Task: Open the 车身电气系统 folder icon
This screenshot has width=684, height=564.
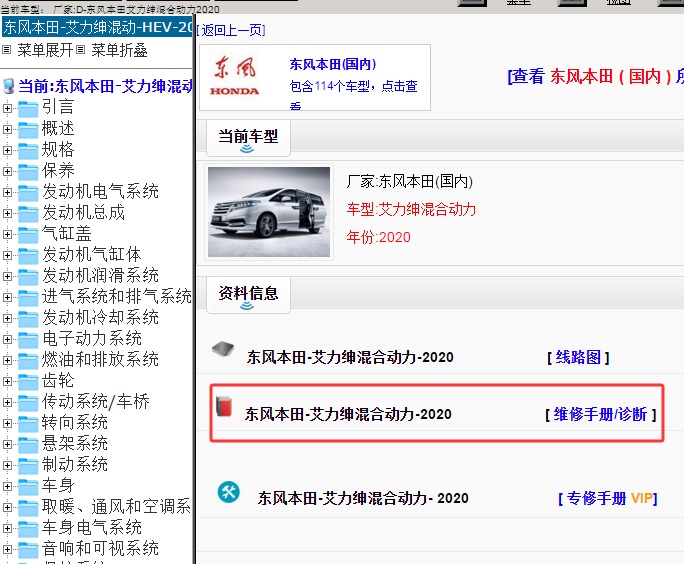Action: tap(28, 529)
